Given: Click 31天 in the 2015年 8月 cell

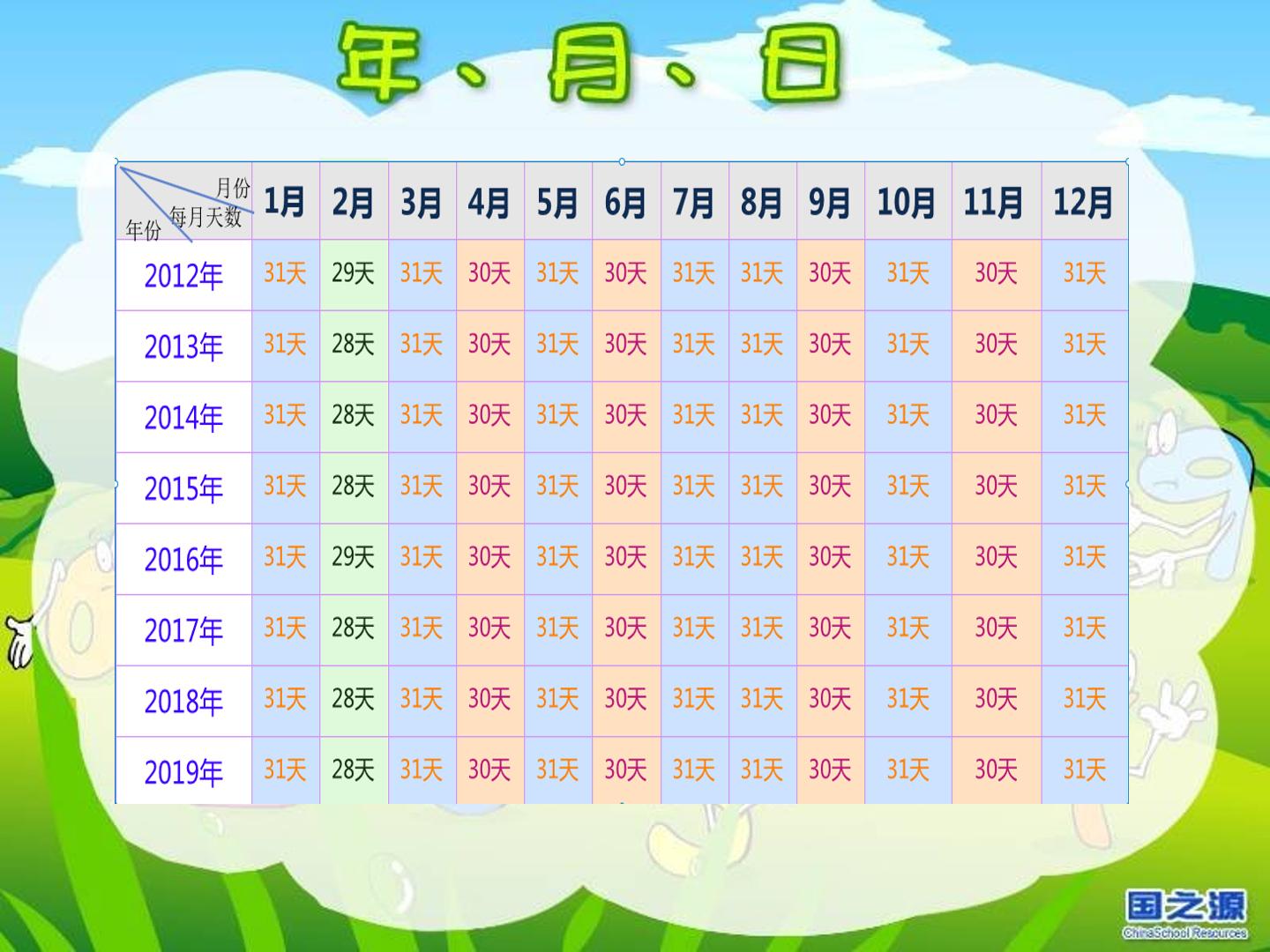Looking at the screenshot, I should coord(762,486).
